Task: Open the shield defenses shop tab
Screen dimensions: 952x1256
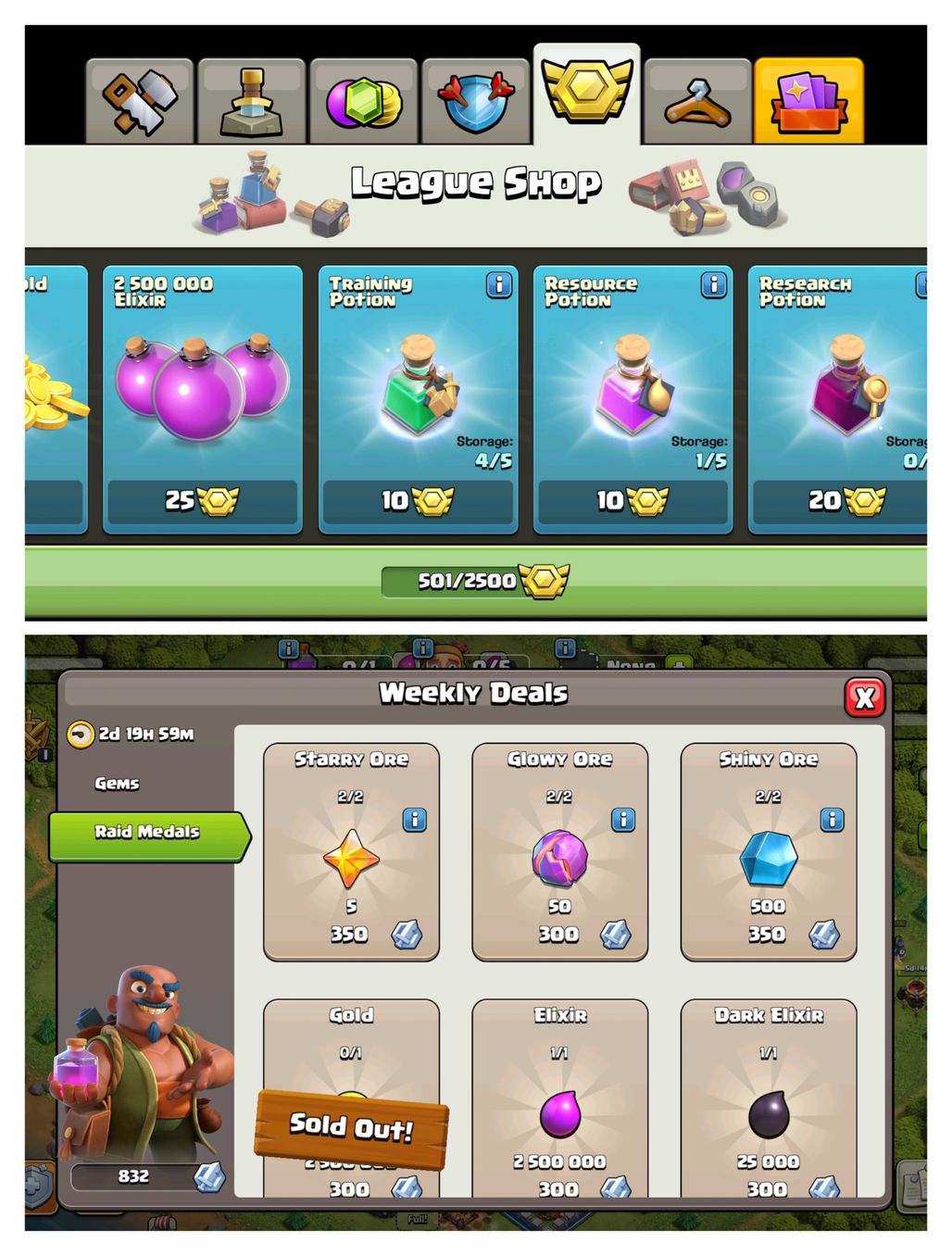Action: point(476,101)
